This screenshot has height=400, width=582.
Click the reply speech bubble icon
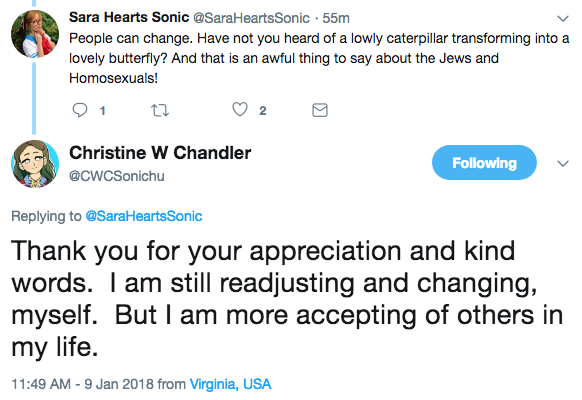[80, 110]
